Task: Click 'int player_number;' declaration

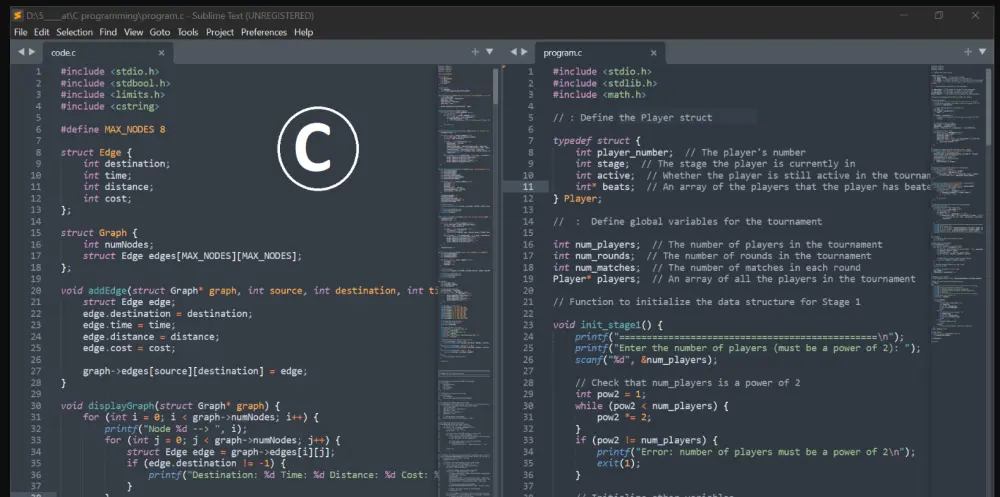Action: tap(624, 152)
